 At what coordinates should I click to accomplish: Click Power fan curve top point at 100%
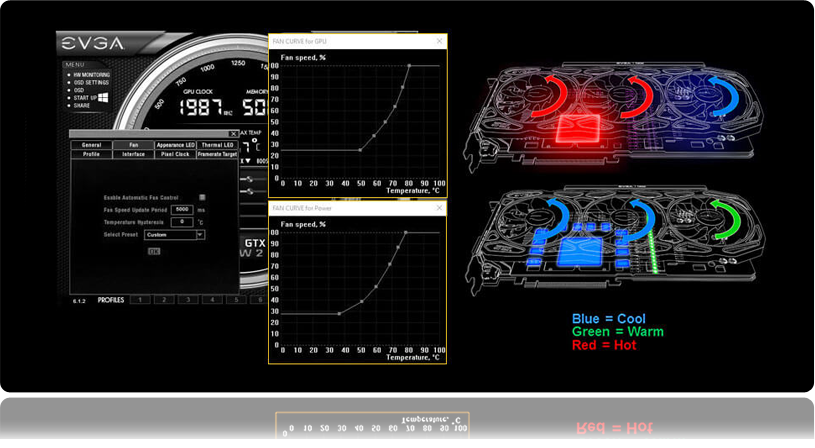point(405,232)
